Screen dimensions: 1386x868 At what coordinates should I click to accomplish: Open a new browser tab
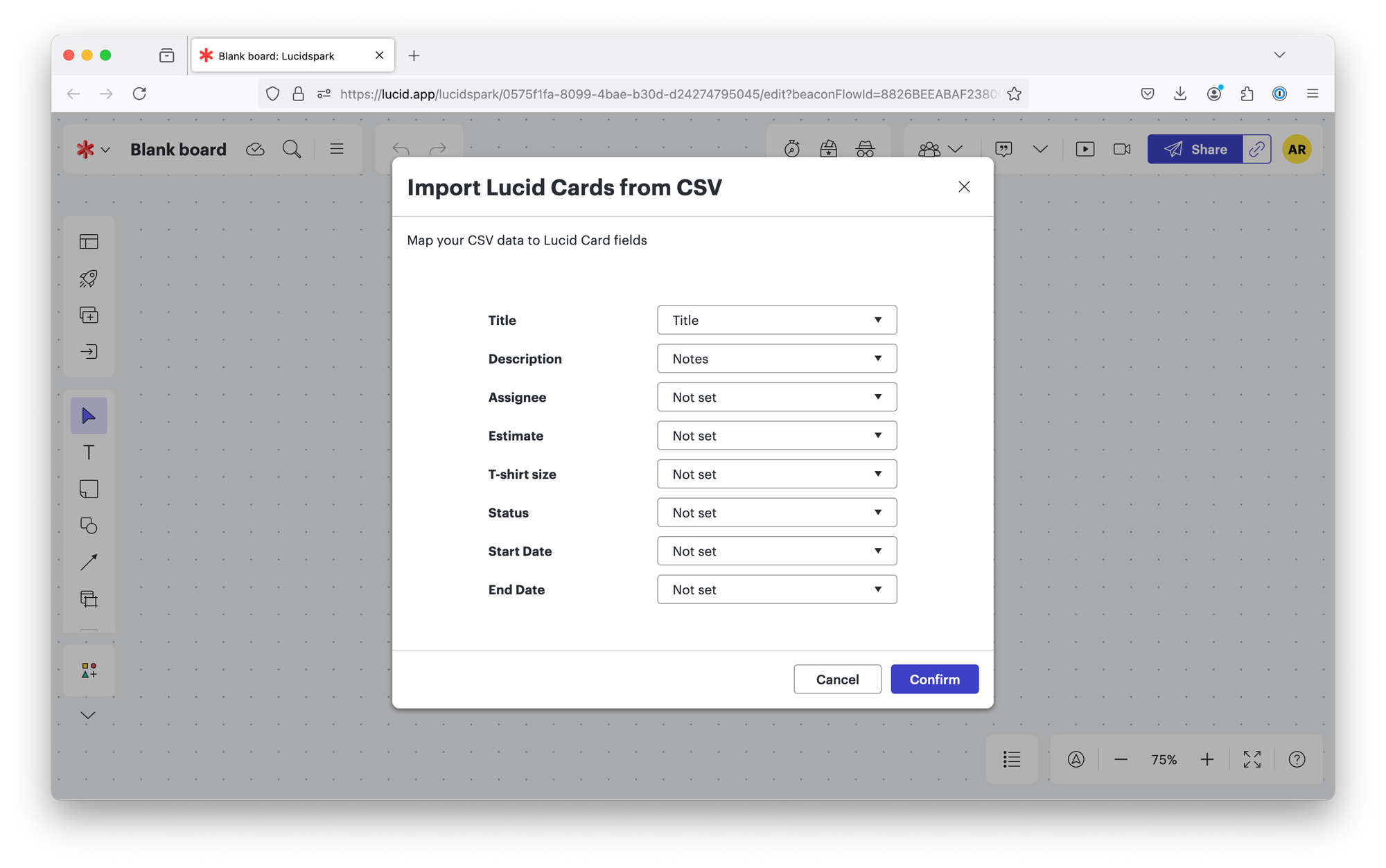point(414,55)
